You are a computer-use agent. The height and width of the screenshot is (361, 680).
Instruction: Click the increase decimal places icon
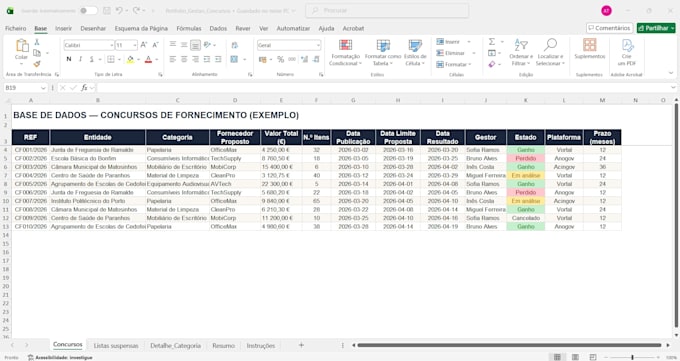[x=304, y=59]
